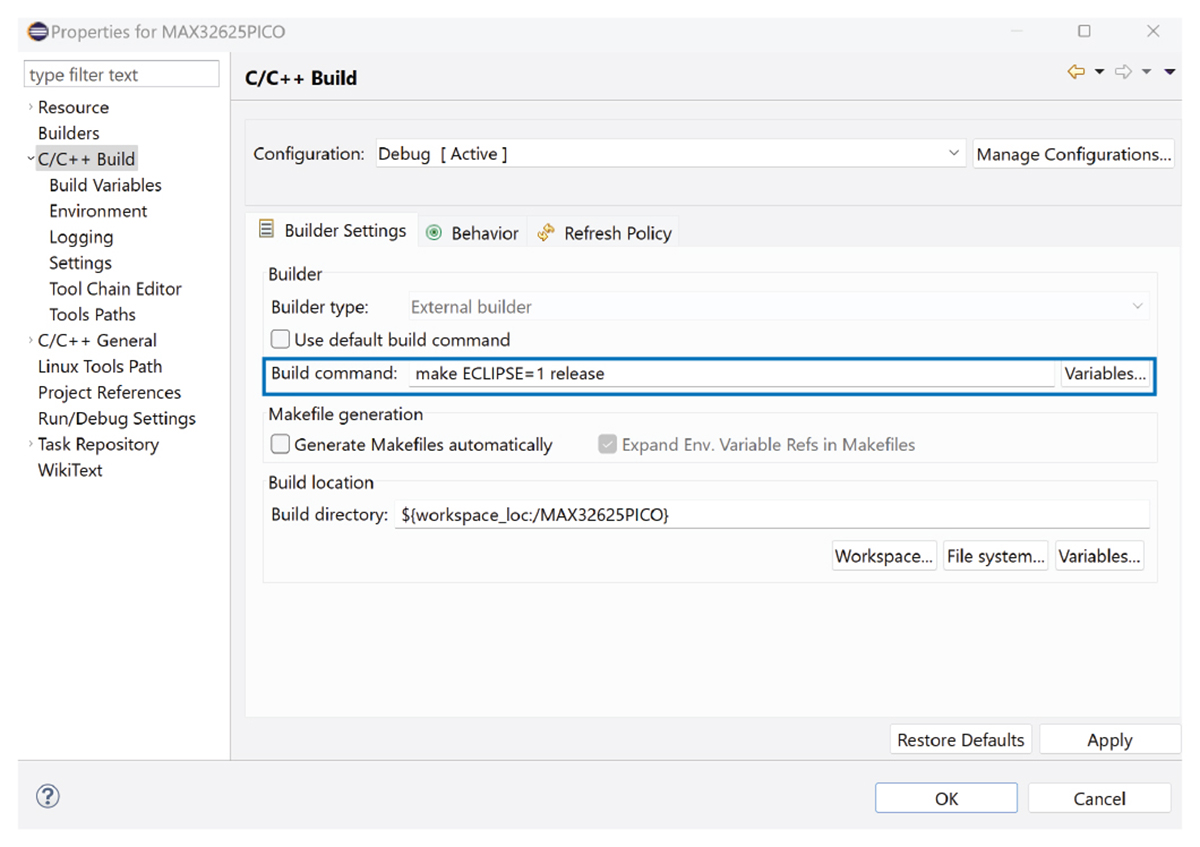Open back history dropdown arrow
Viewport: 1200px width, 847px height.
coord(1099,72)
